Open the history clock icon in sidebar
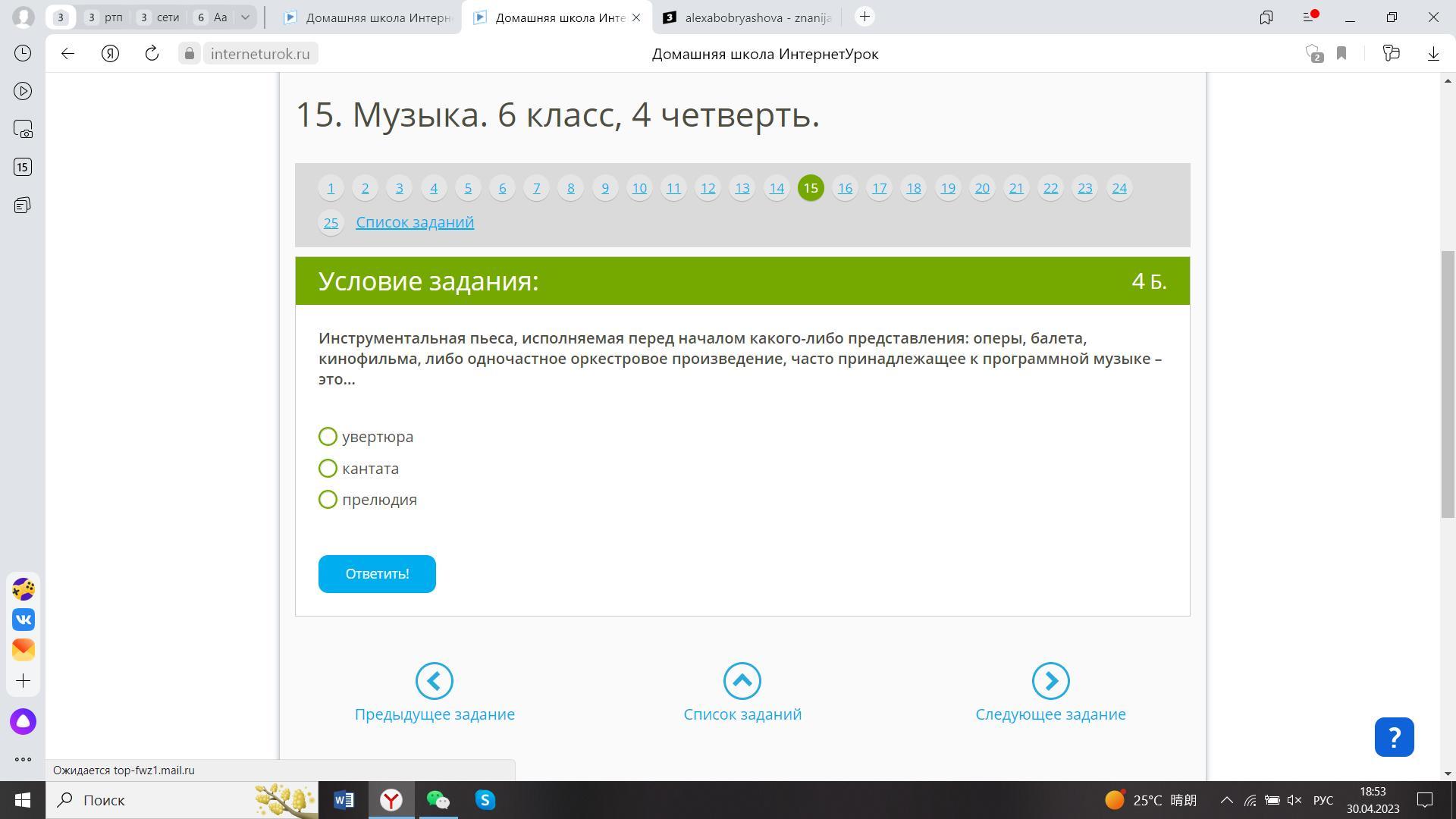Image resolution: width=1456 pixels, height=819 pixels. [x=23, y=53]
